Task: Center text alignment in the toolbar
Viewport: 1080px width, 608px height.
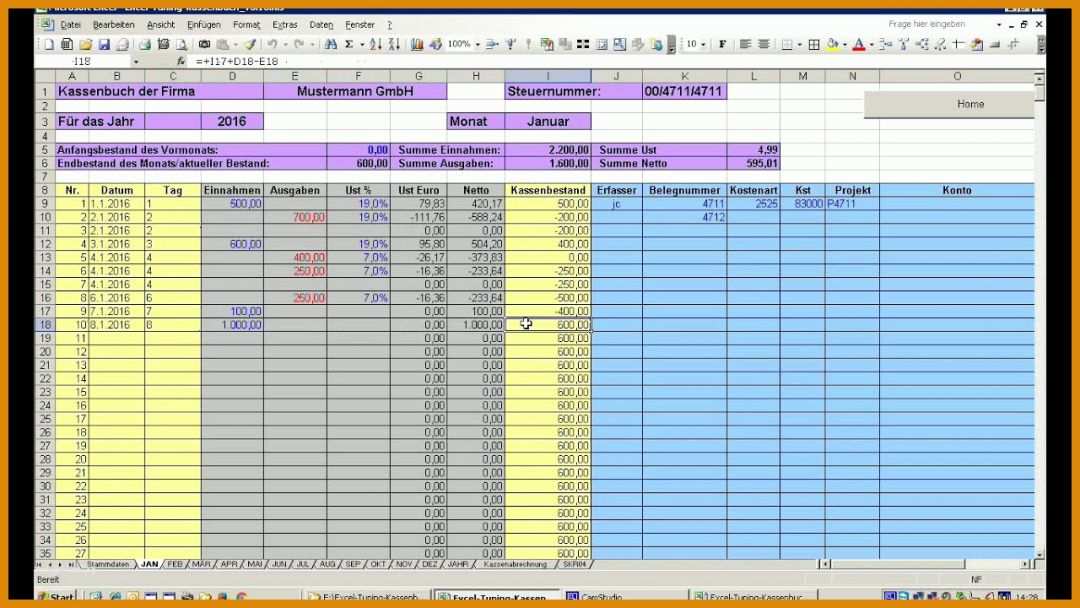Action: coord(764,44)
